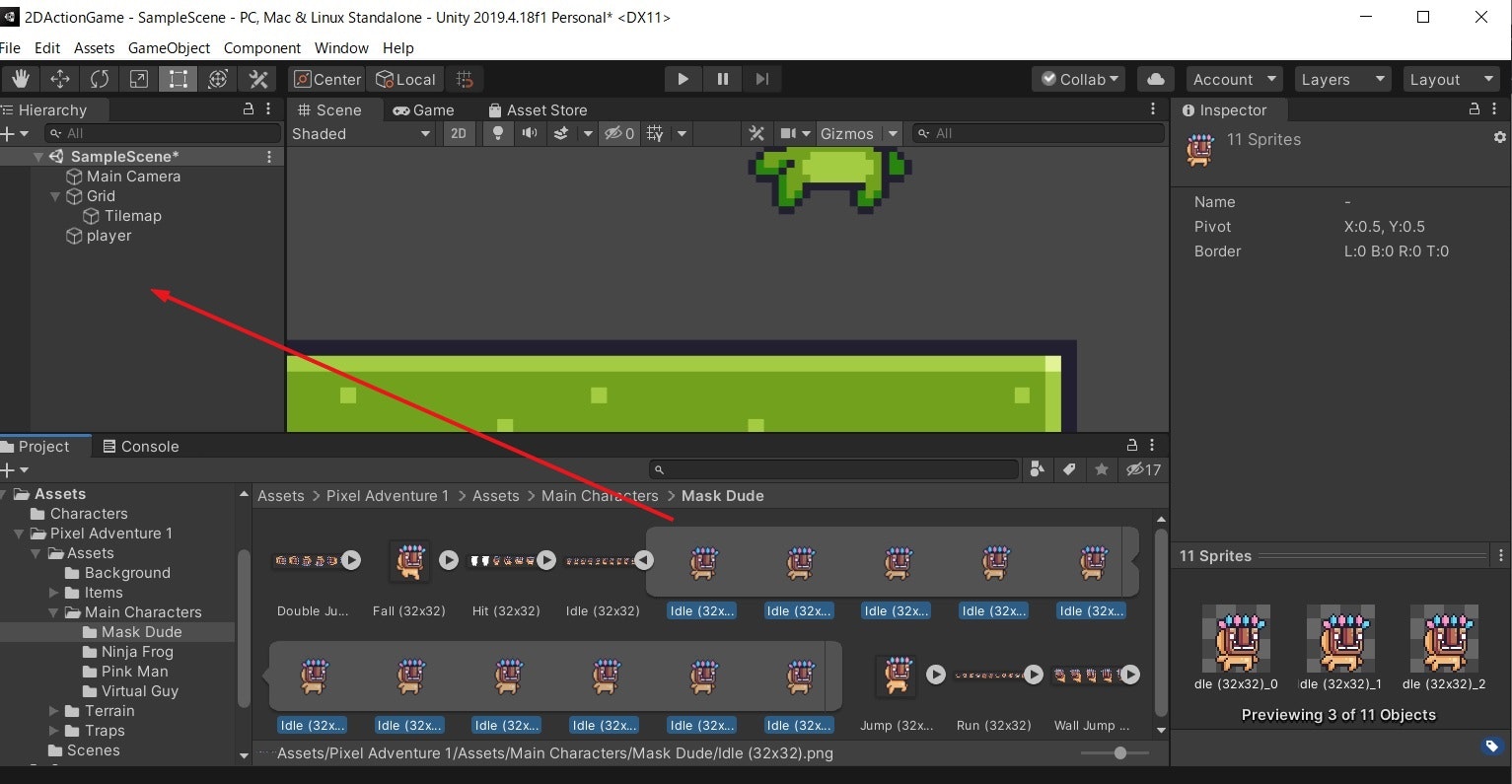Click Scene view search field
The width and height of the screenshot is (1512, 784).
(1038, 133)
